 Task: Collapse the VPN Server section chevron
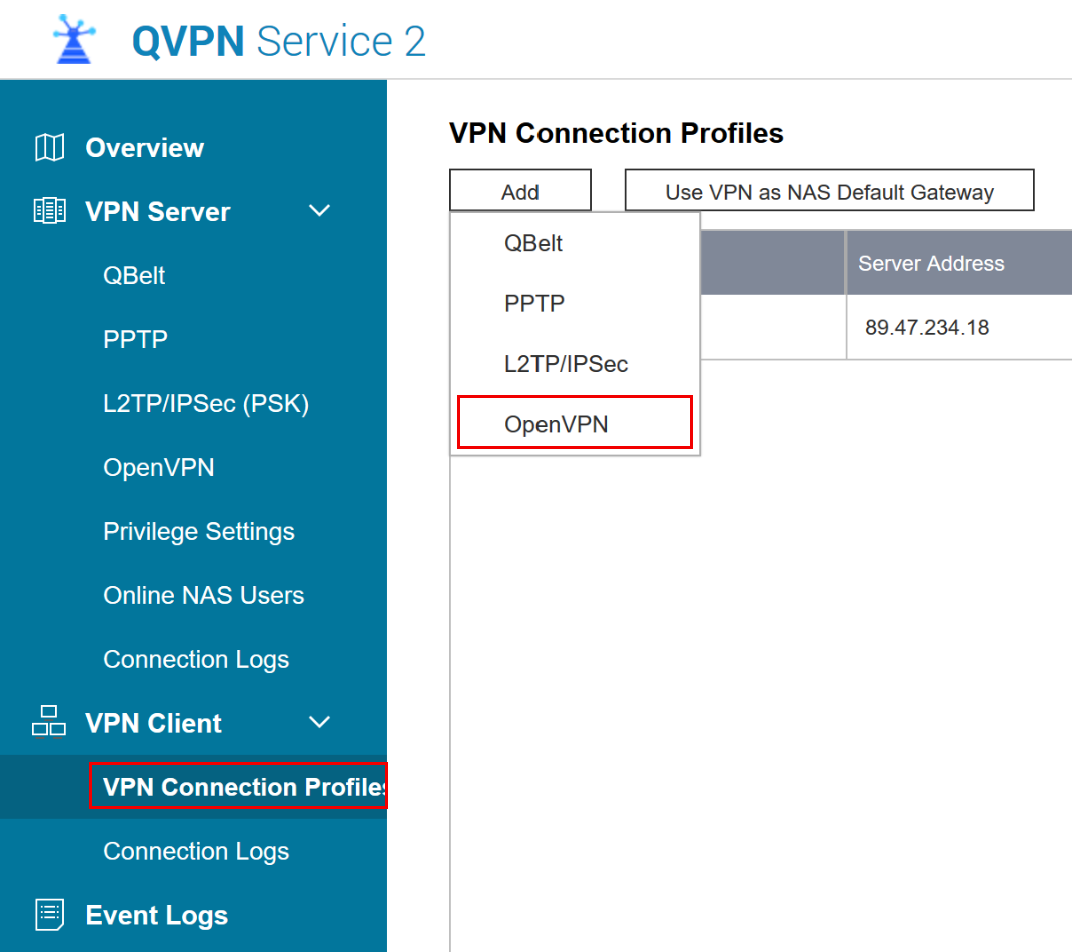[x=319, y=211]
